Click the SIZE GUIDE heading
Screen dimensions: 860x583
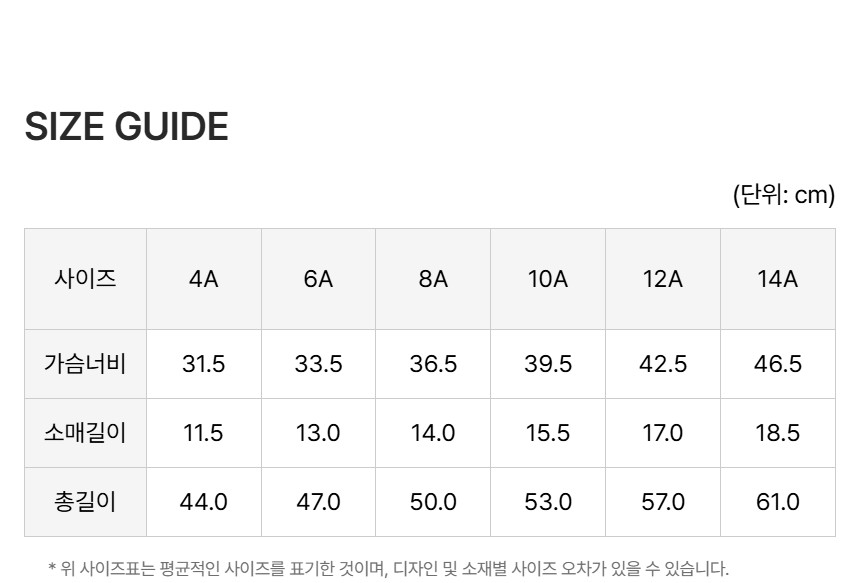point(127,127)
